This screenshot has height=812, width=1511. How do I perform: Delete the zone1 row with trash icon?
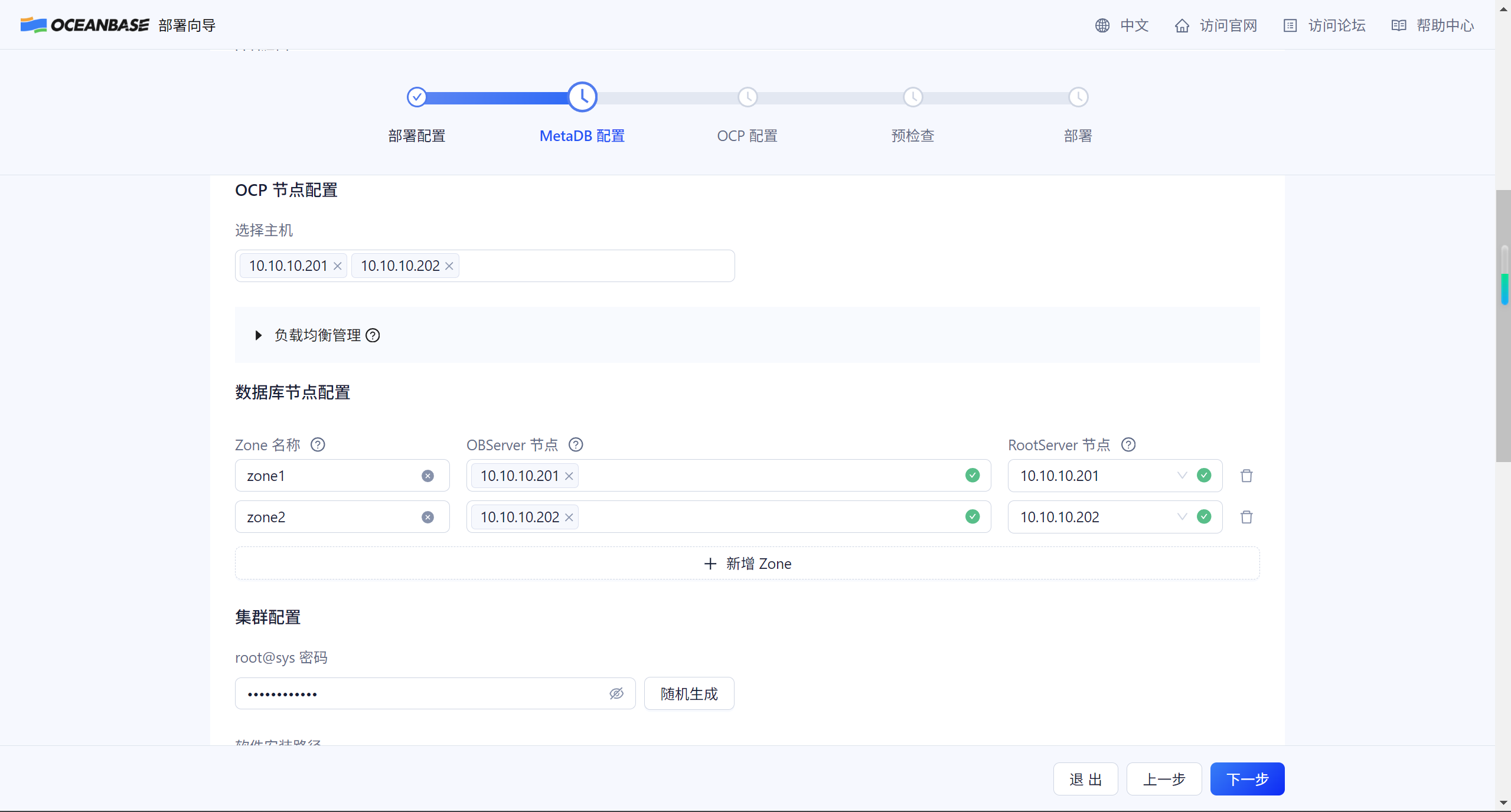[1246, 476]
